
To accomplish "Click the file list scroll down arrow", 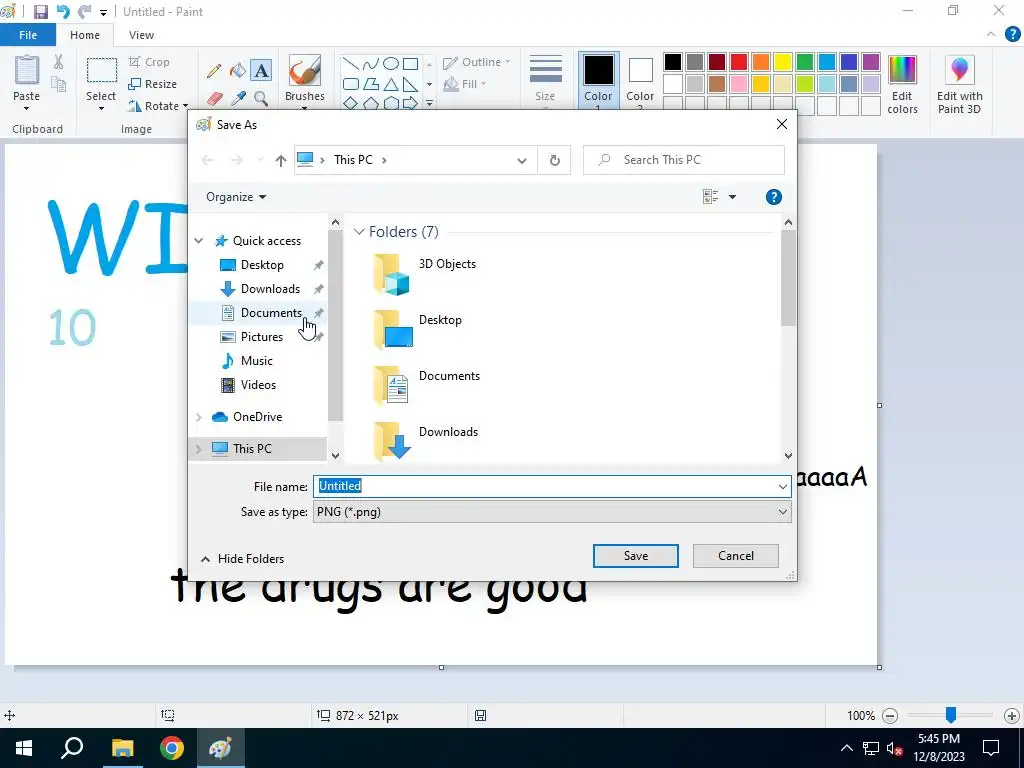I will tap(788, 456).
